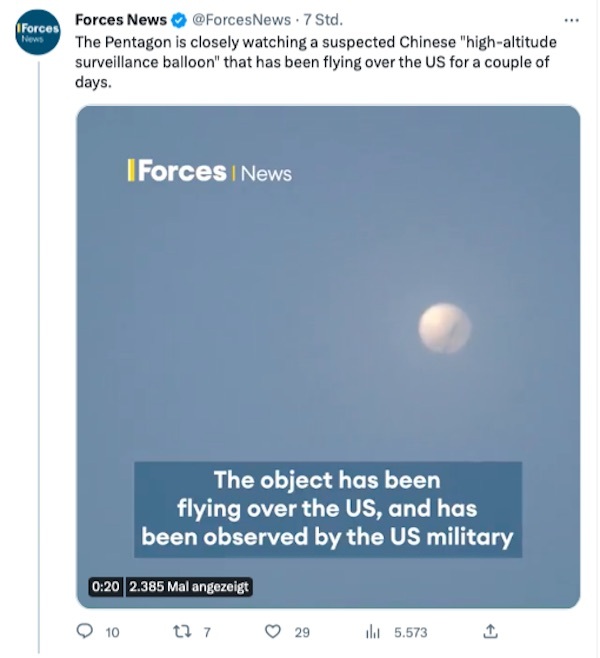Click the reply speech bubble icon
Image resolution: width=600 pixels, height=658 pixels.
point(85,631)
